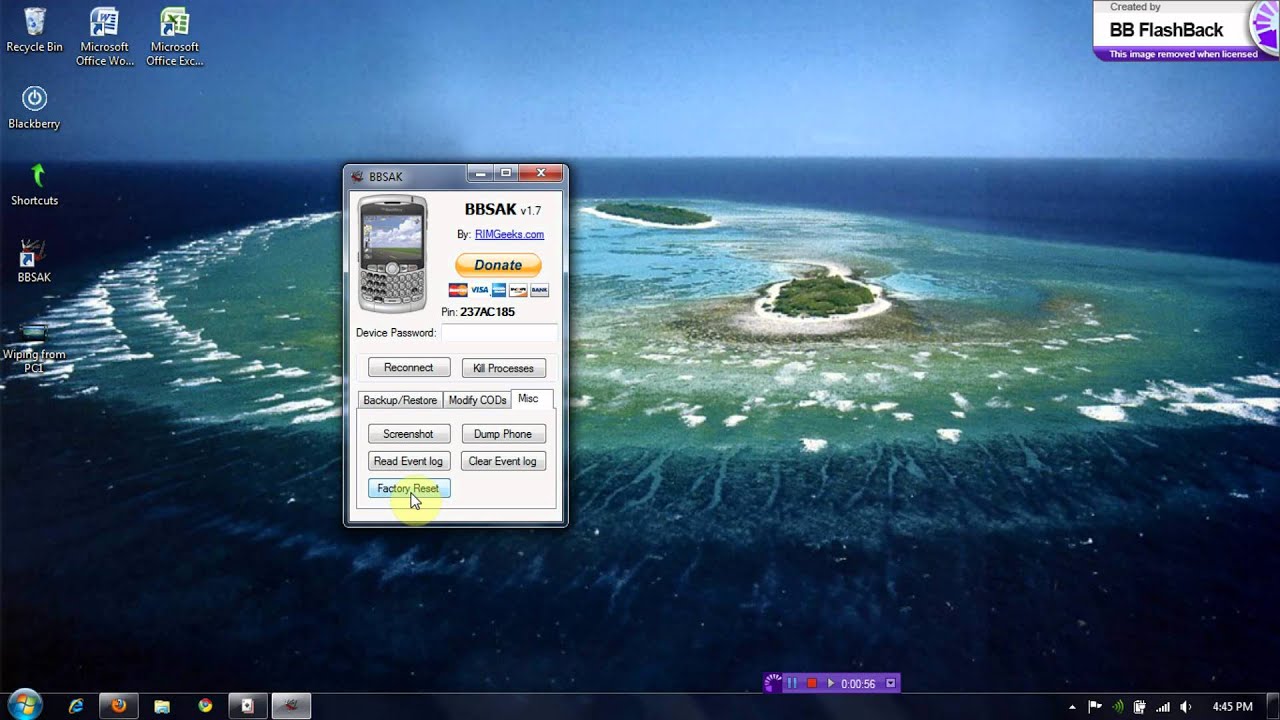Open the network signal tray icon
1280x720 pixels.
[1163, 707]
